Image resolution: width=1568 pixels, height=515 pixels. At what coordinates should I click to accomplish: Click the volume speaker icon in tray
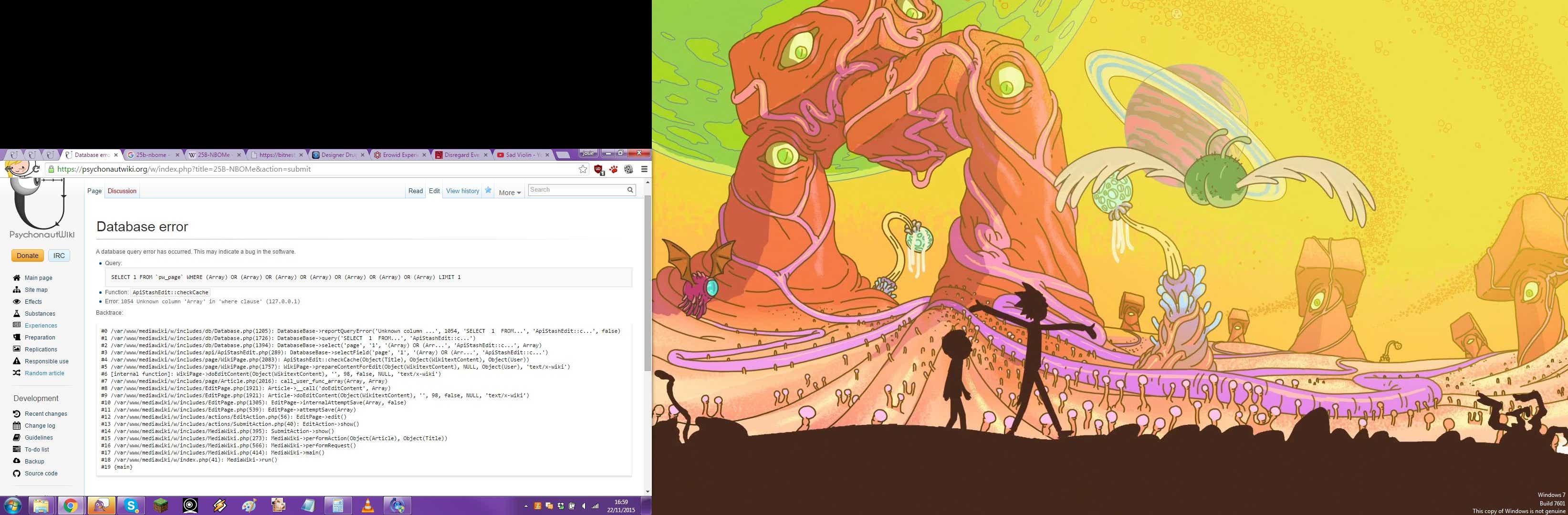pyautogui.click(x=584, y=506)
